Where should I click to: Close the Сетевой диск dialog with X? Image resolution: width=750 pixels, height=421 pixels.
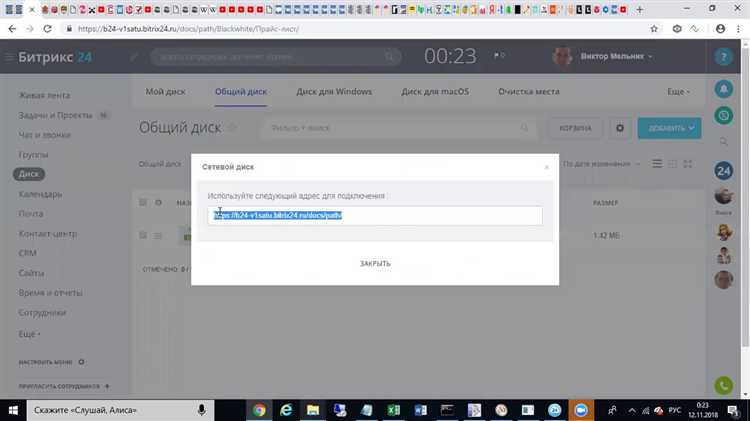click(546, 167)
